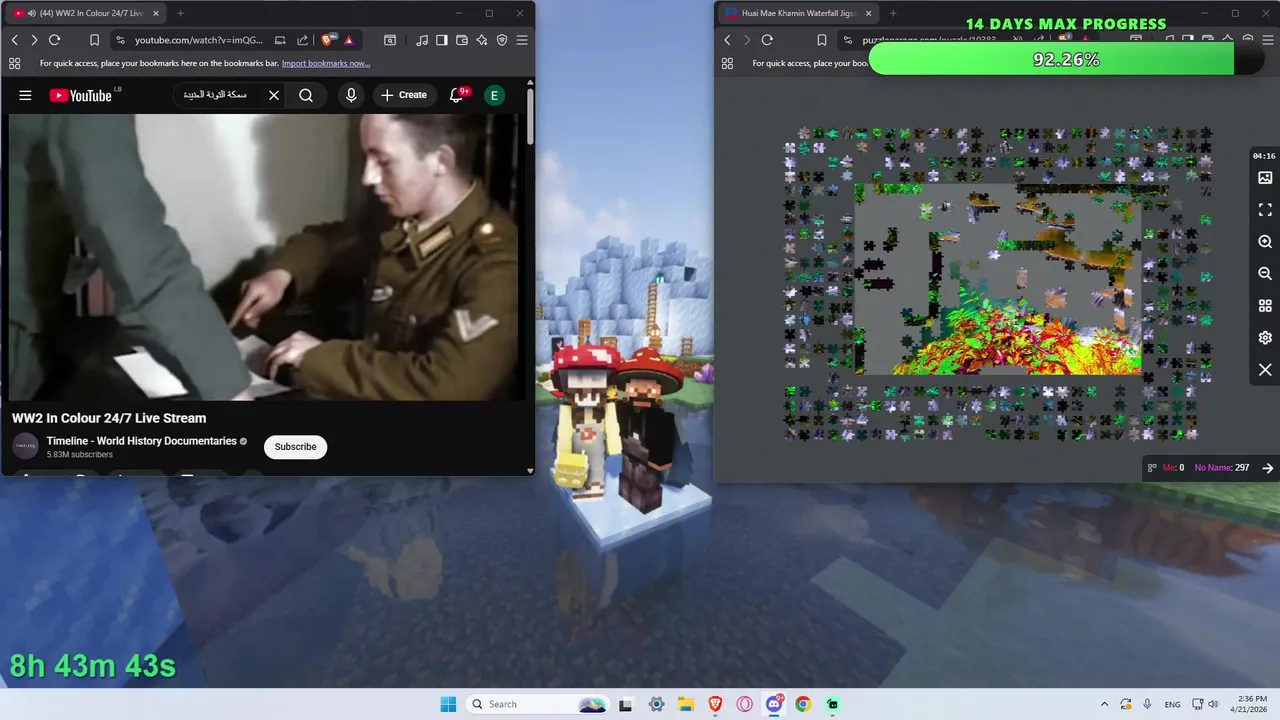Image resolution: width=1280 pixels, height=720 pixels.
Task: Click the video title WW2 In Colour 24/7 Live Stream
Action: (109, 418)
